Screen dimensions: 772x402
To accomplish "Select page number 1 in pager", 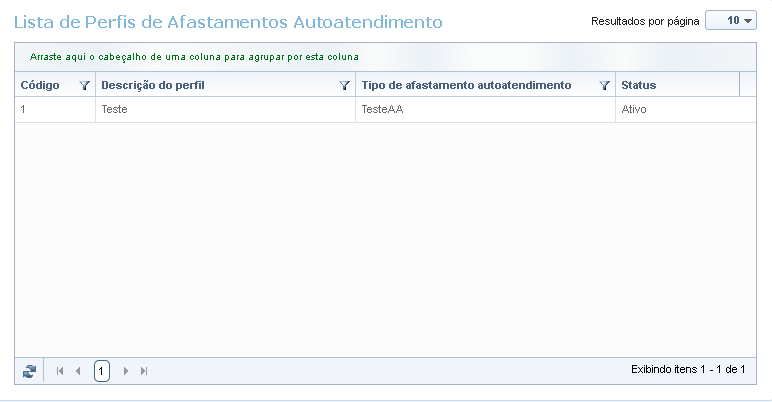I will 102,371.
